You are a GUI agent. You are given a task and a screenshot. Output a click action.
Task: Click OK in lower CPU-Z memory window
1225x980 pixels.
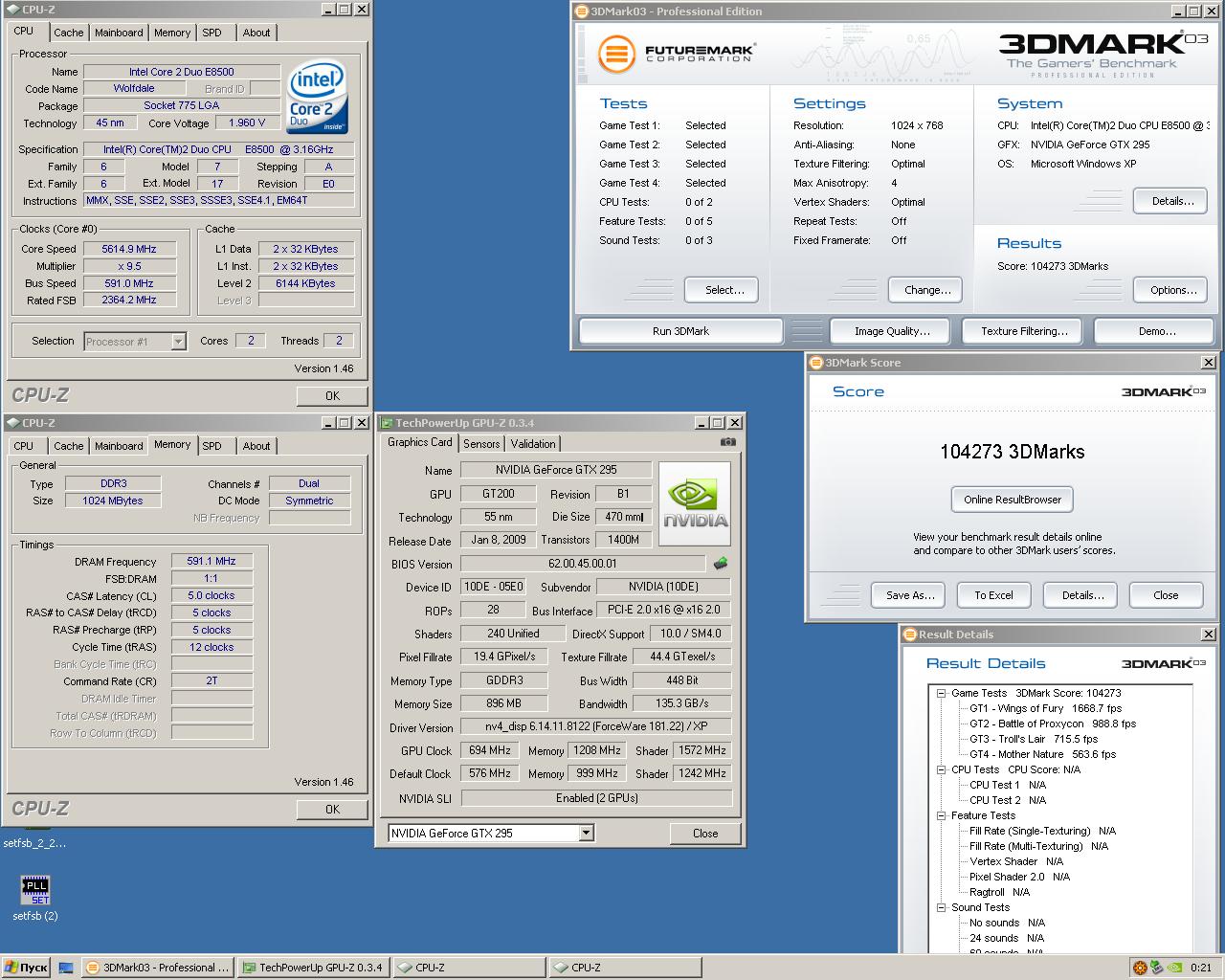coord(332,810)
